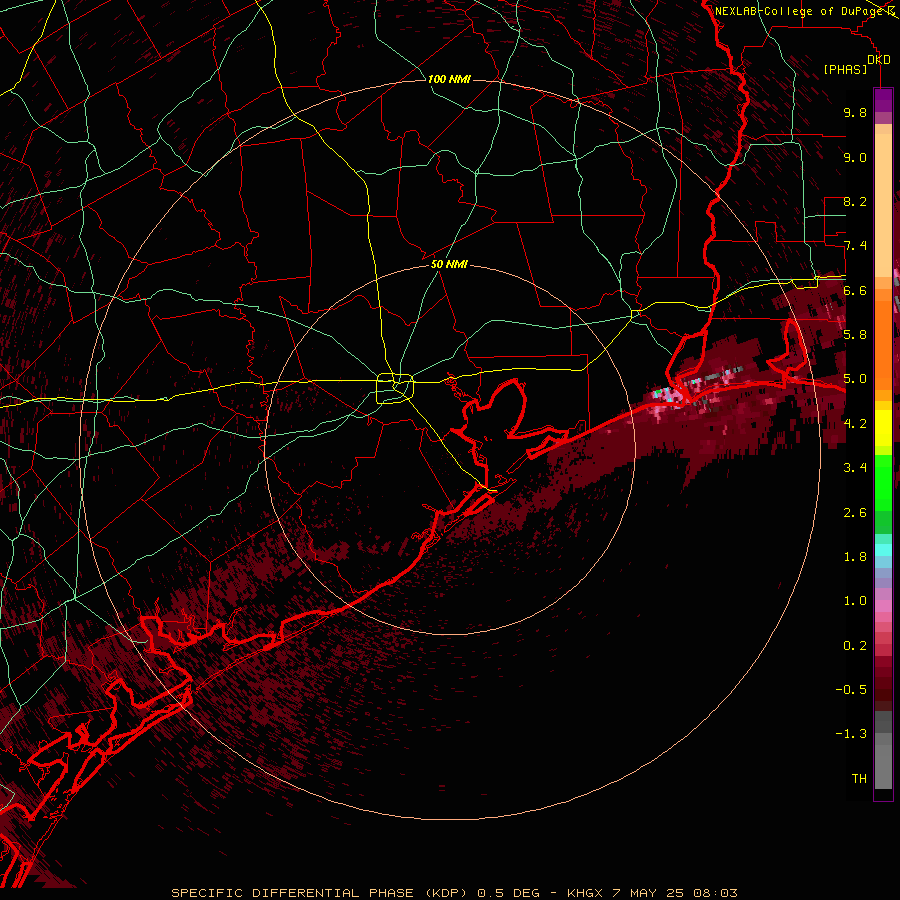
Task: Click the 50 NMI range ring label
Action: [449, 265]
